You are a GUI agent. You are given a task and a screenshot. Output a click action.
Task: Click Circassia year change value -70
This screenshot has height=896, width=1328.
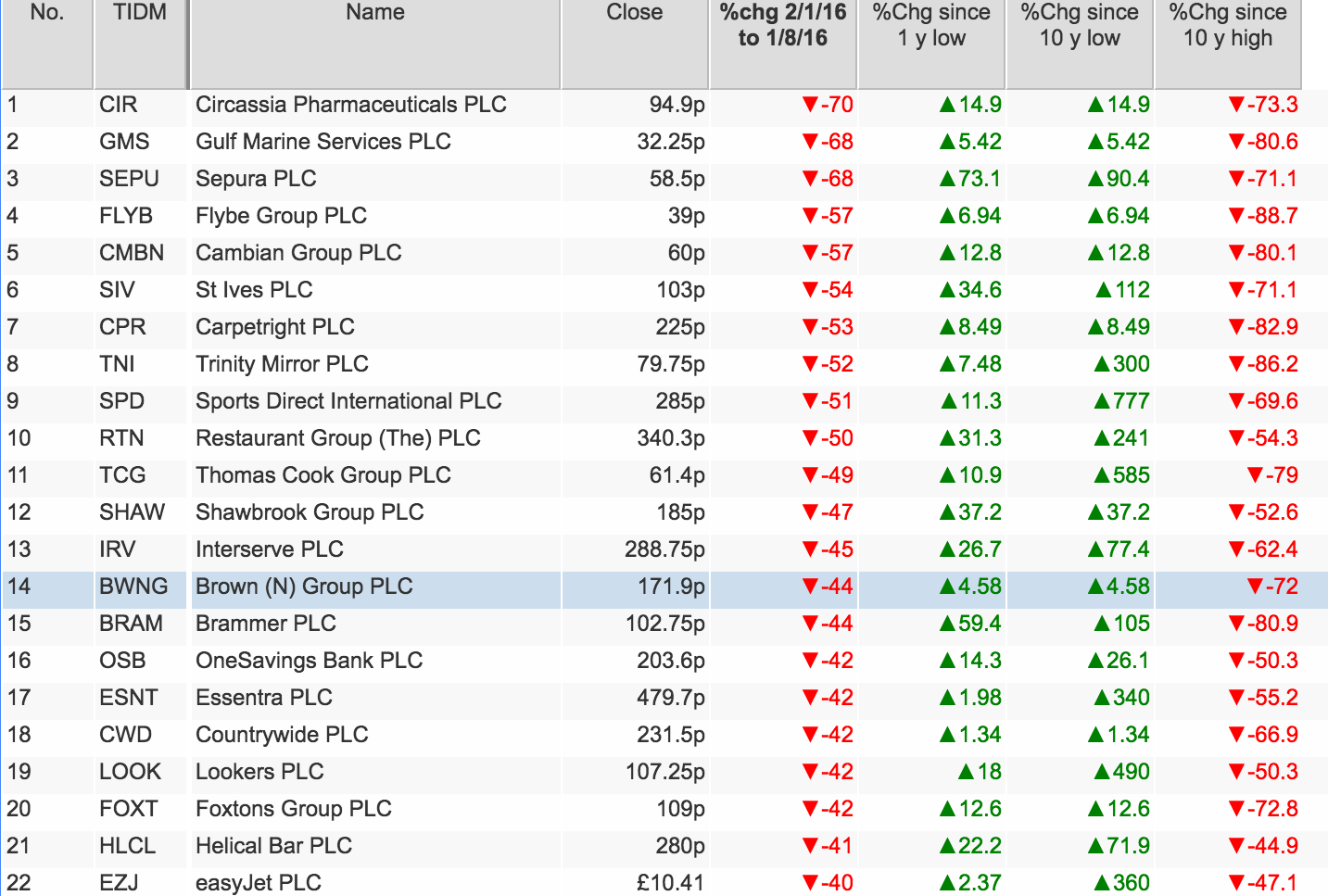(828, 105)
